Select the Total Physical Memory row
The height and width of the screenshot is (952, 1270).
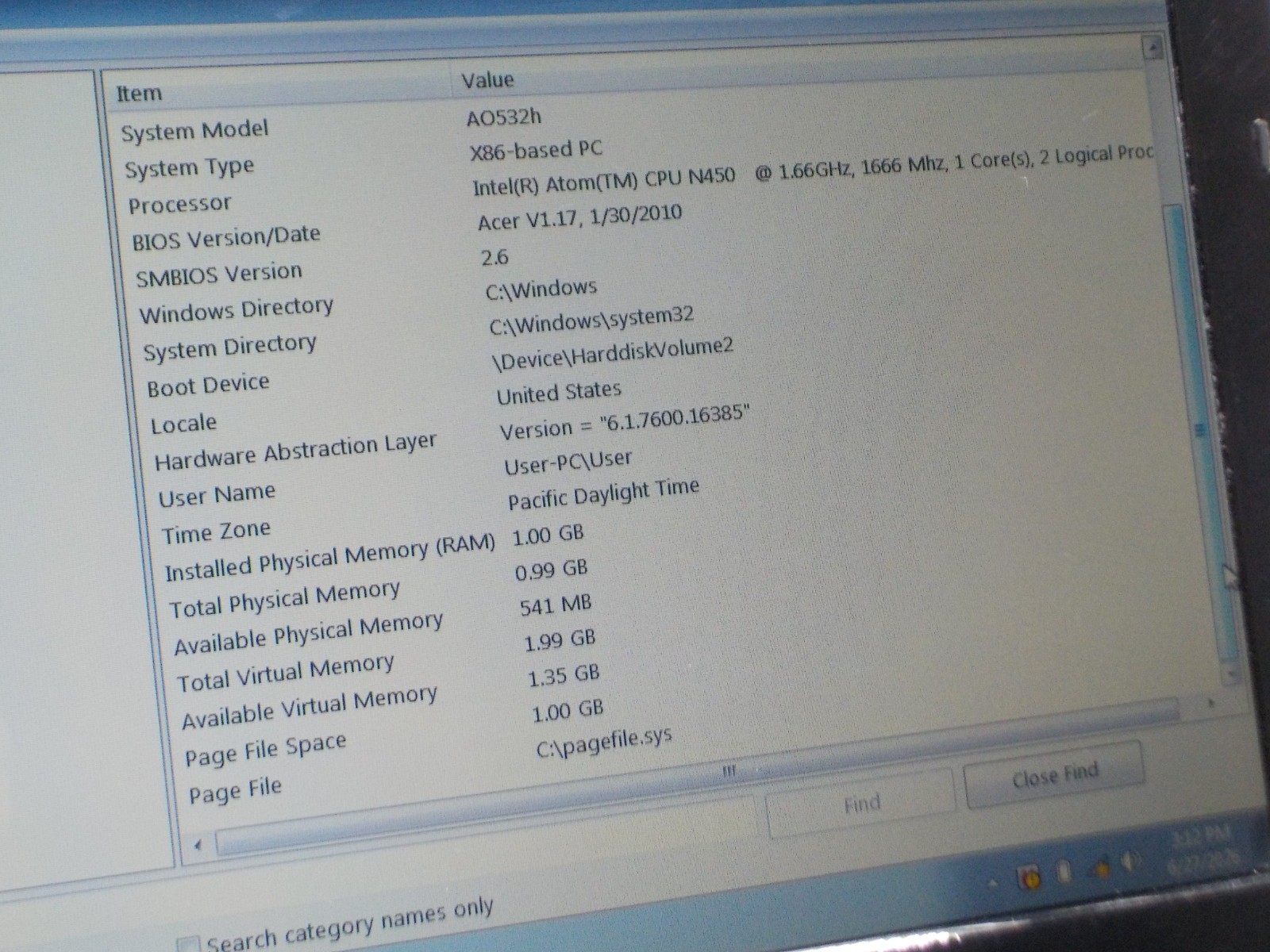(x=284, y=600)
